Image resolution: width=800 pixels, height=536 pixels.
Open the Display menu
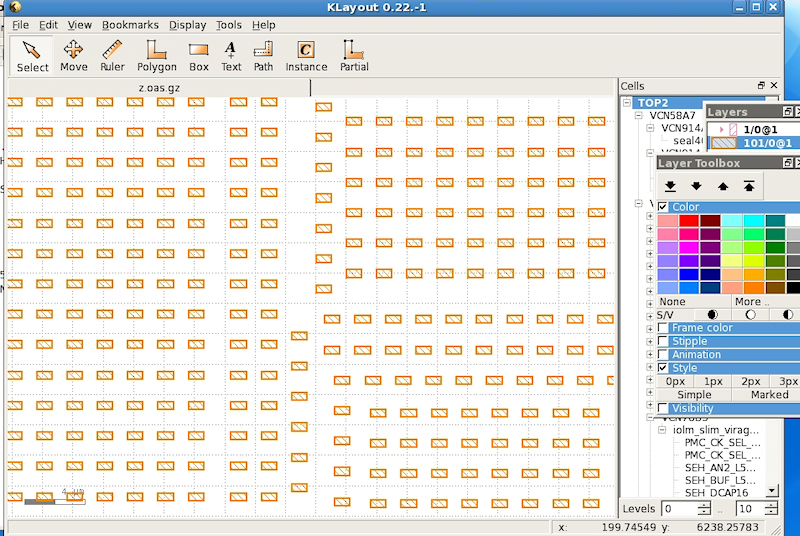tap(188, 25)
